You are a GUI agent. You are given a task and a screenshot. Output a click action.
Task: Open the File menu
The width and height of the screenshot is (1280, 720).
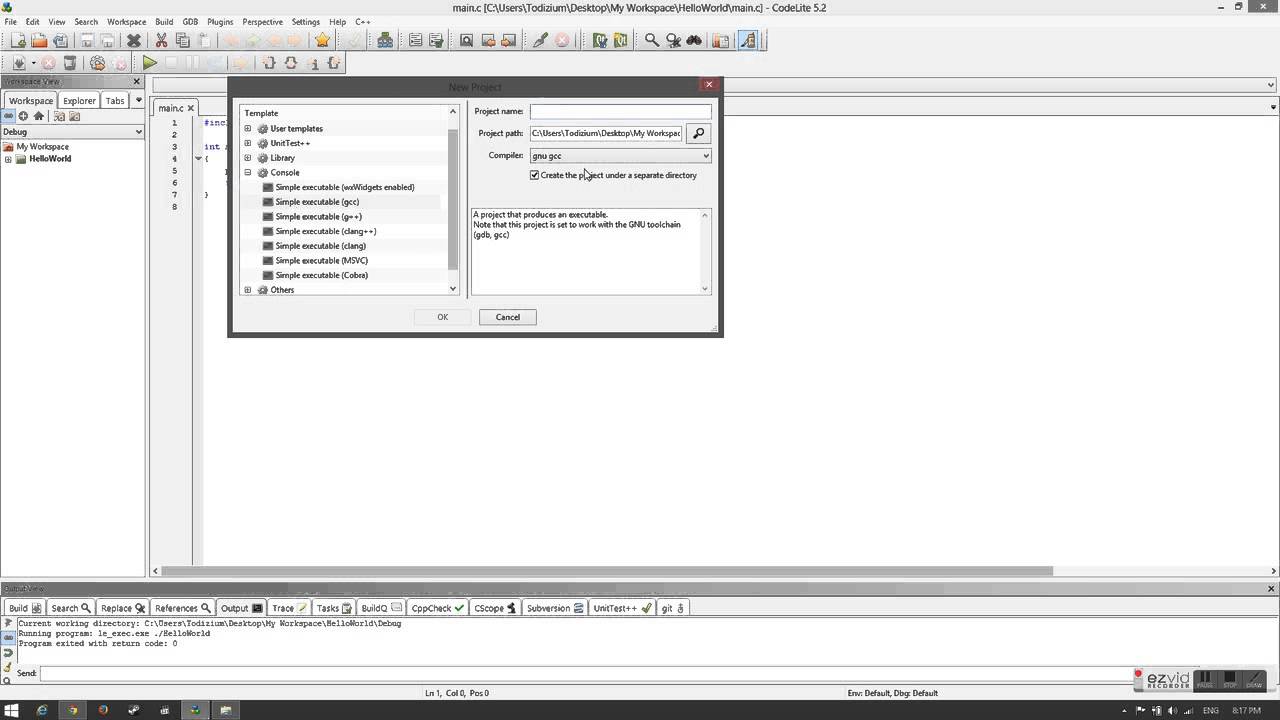coord(10,21)
